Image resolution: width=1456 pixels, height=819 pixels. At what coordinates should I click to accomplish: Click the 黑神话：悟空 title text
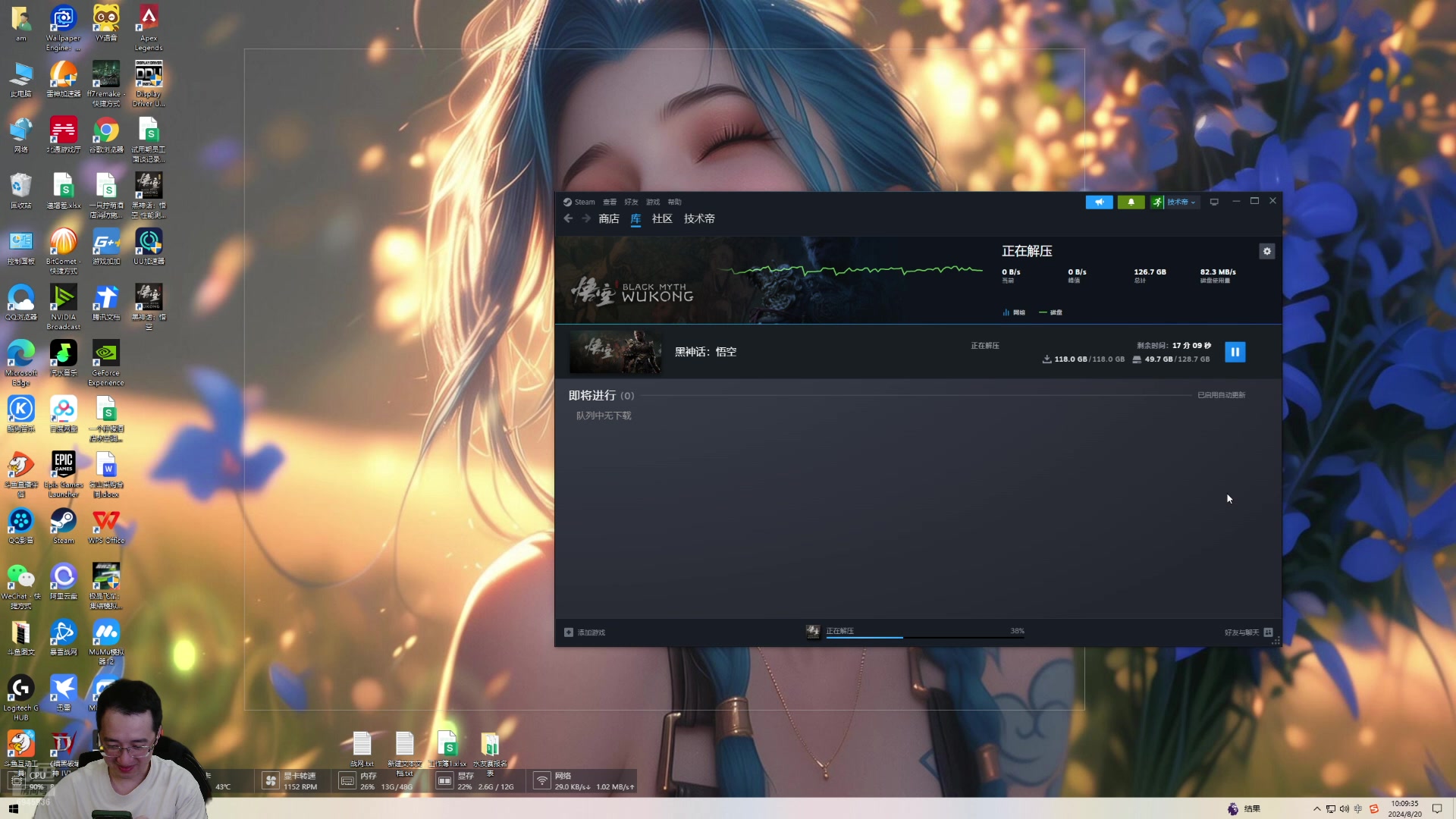coord(705,352)
